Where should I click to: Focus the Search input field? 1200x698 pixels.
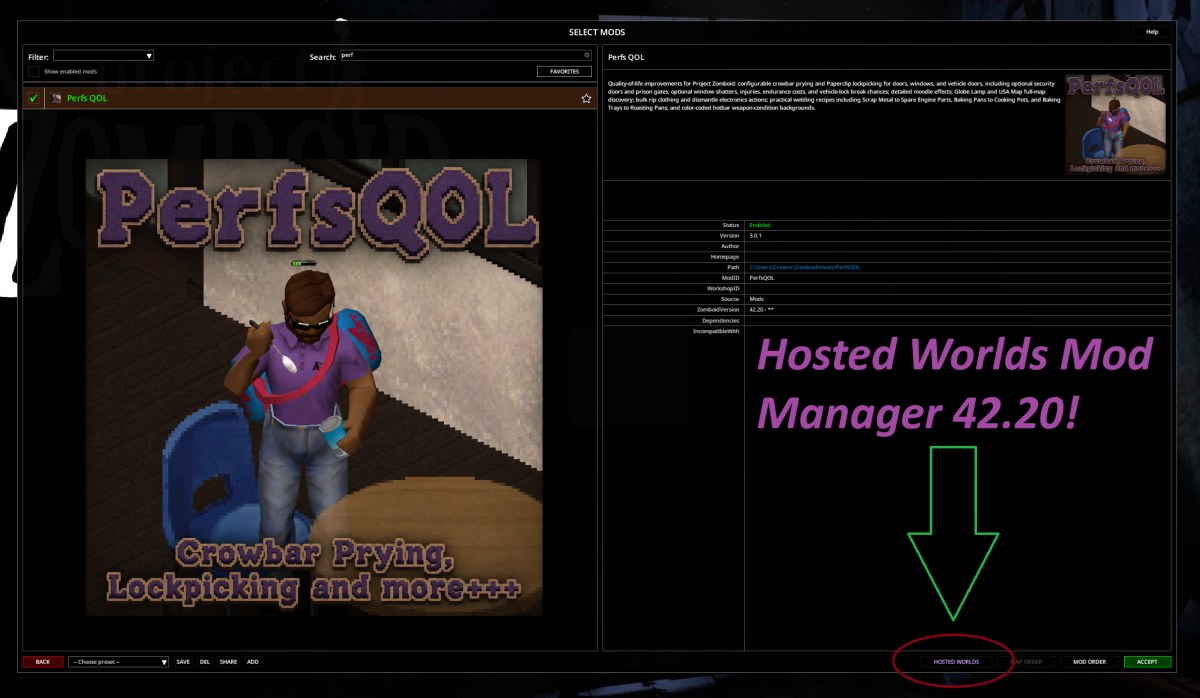(465, 56)
